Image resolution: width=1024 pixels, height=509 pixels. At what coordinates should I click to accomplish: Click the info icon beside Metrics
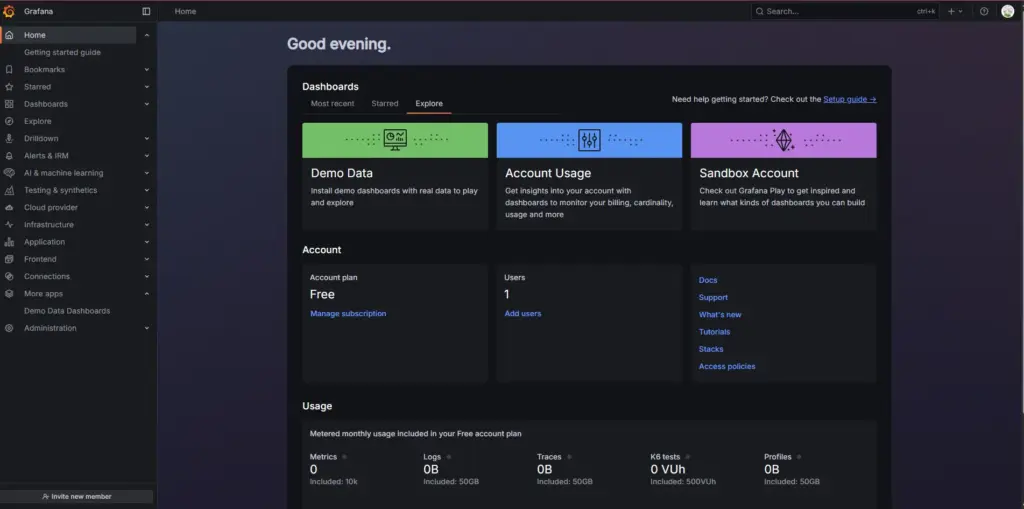(345, 457)
